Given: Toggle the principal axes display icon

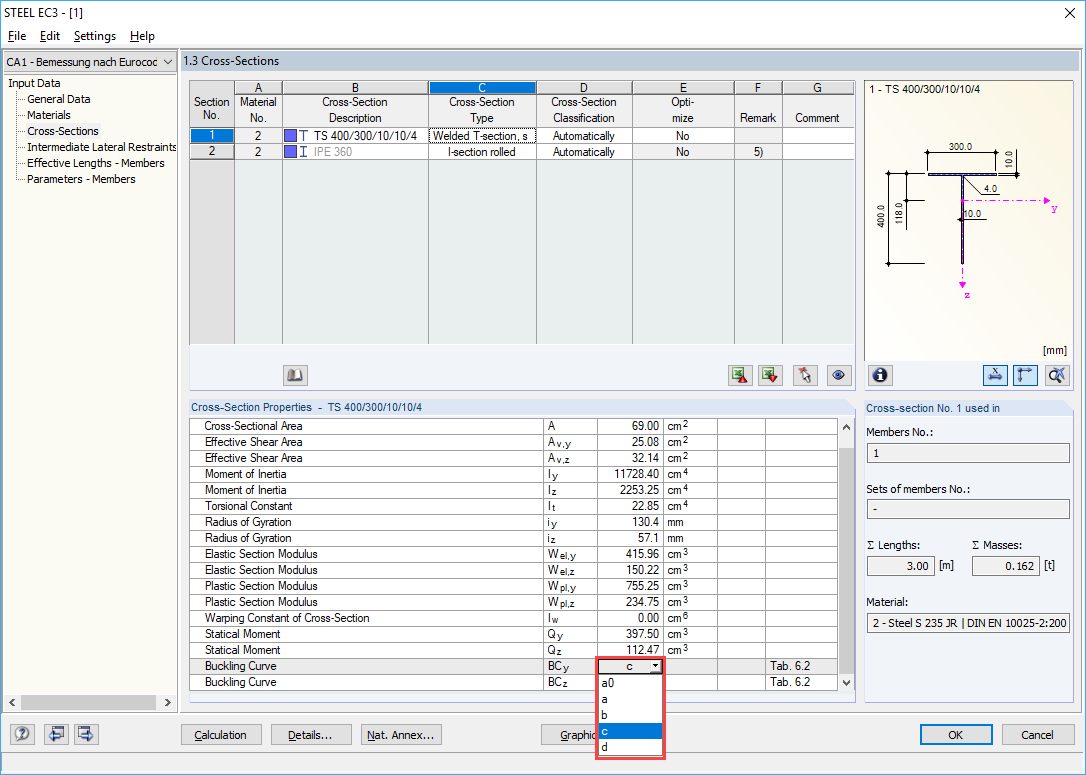Looking at the screenshot, I should pos(1025,375).
